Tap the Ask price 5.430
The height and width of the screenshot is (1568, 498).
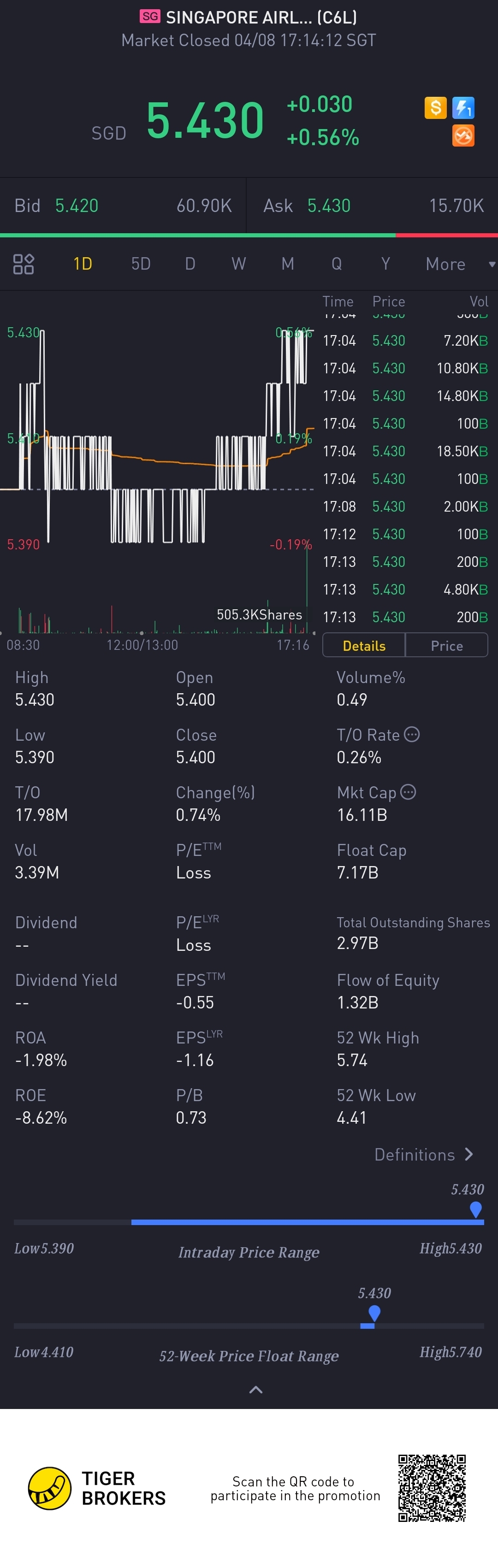pyautogui.click(x=329, y=206)
